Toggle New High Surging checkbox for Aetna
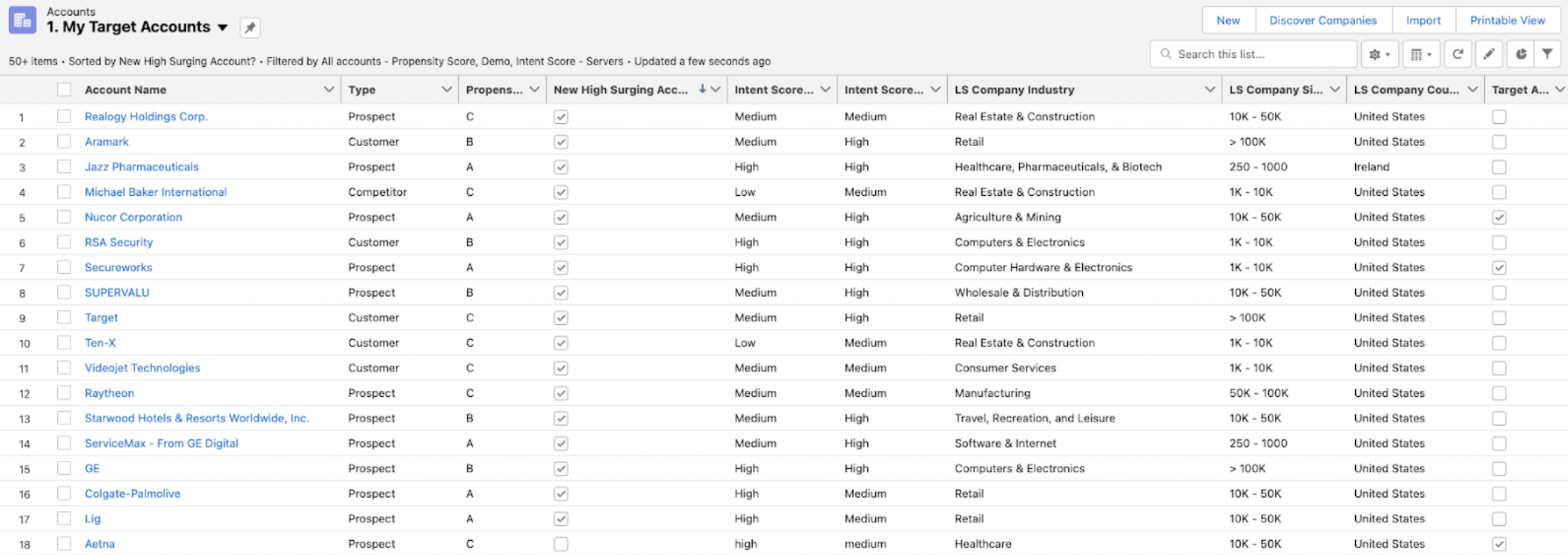This screenshot has height=555, width=1568. [x=561, y=544]
